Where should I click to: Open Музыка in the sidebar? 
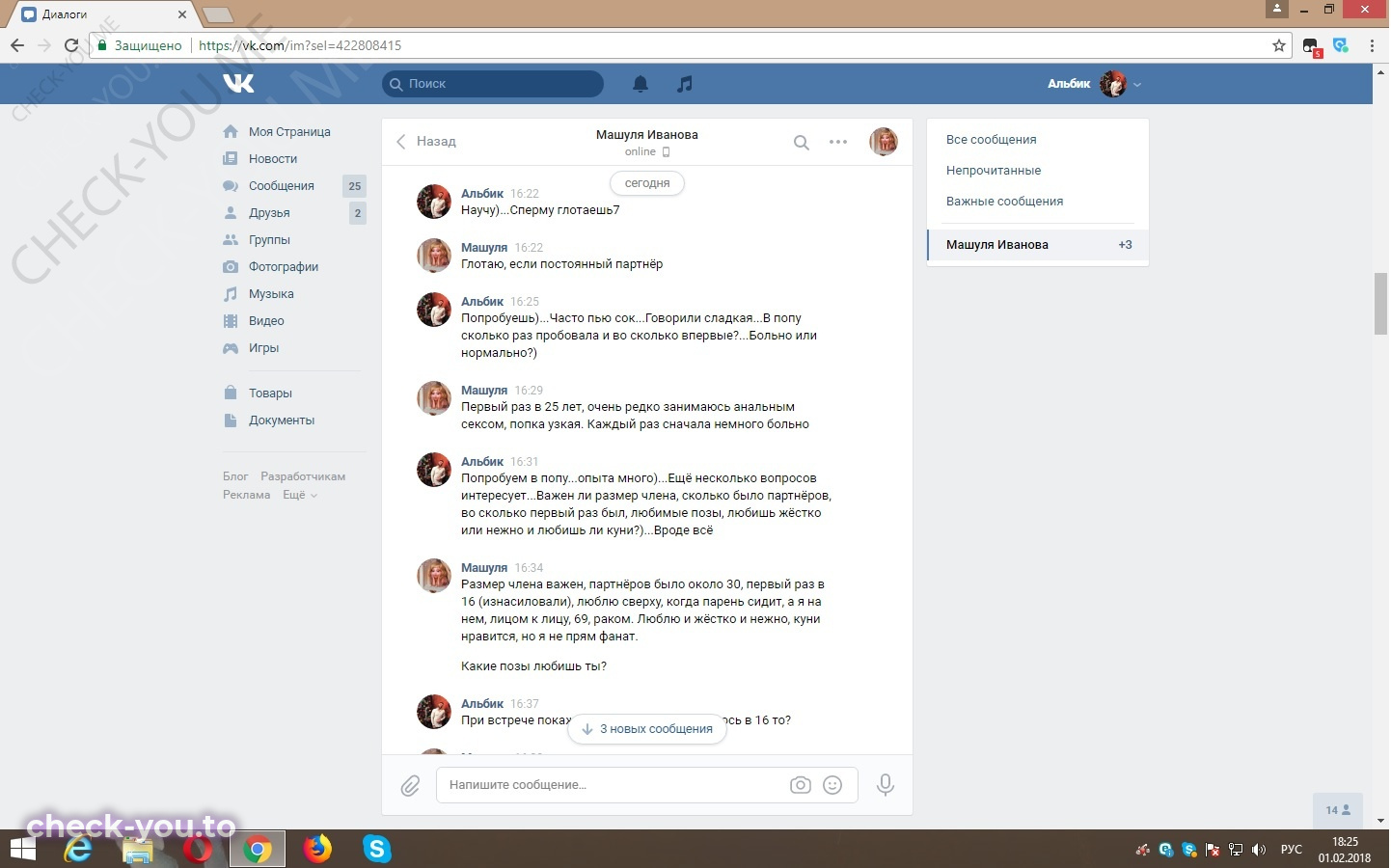[x=271, y=294]
